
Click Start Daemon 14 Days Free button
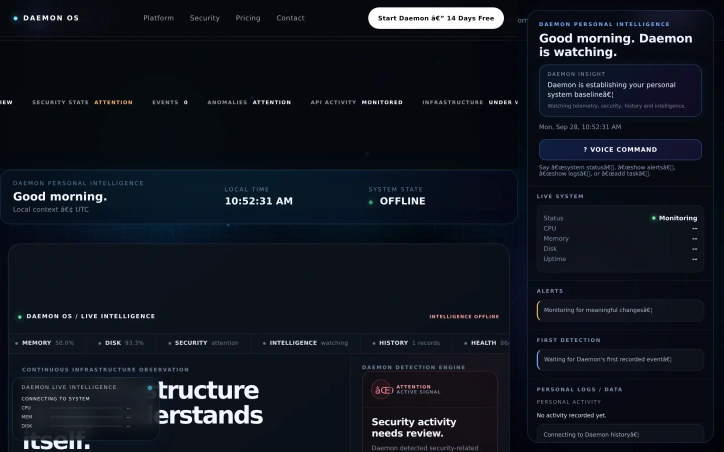pyautogui.click(x=436, y=18)
